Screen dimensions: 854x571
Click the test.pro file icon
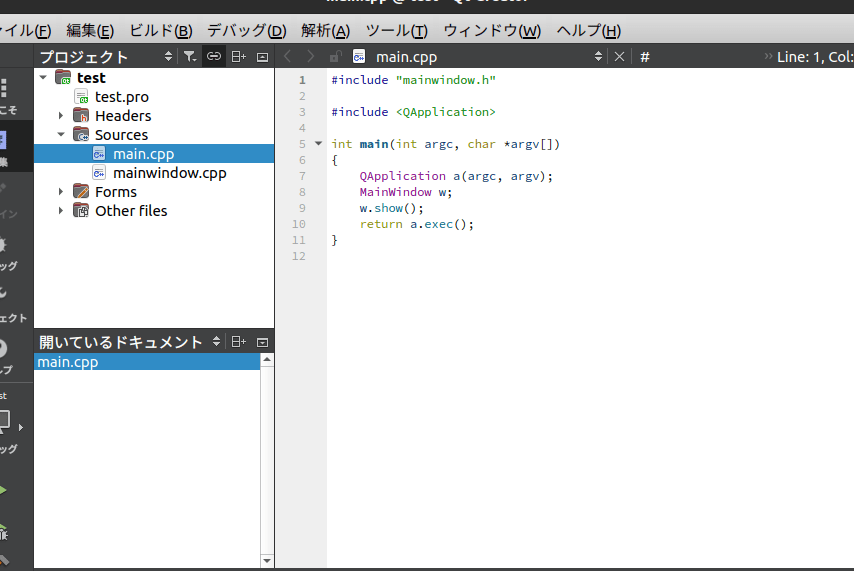(x=81, y=97)
